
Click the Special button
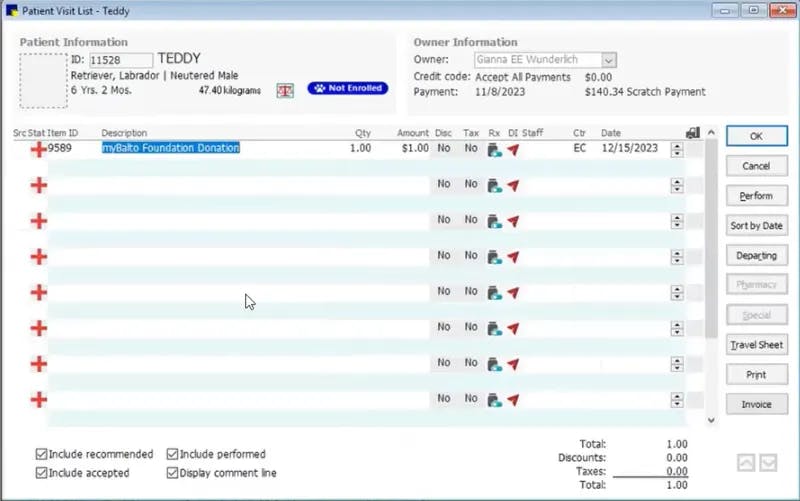coord(757,315)
